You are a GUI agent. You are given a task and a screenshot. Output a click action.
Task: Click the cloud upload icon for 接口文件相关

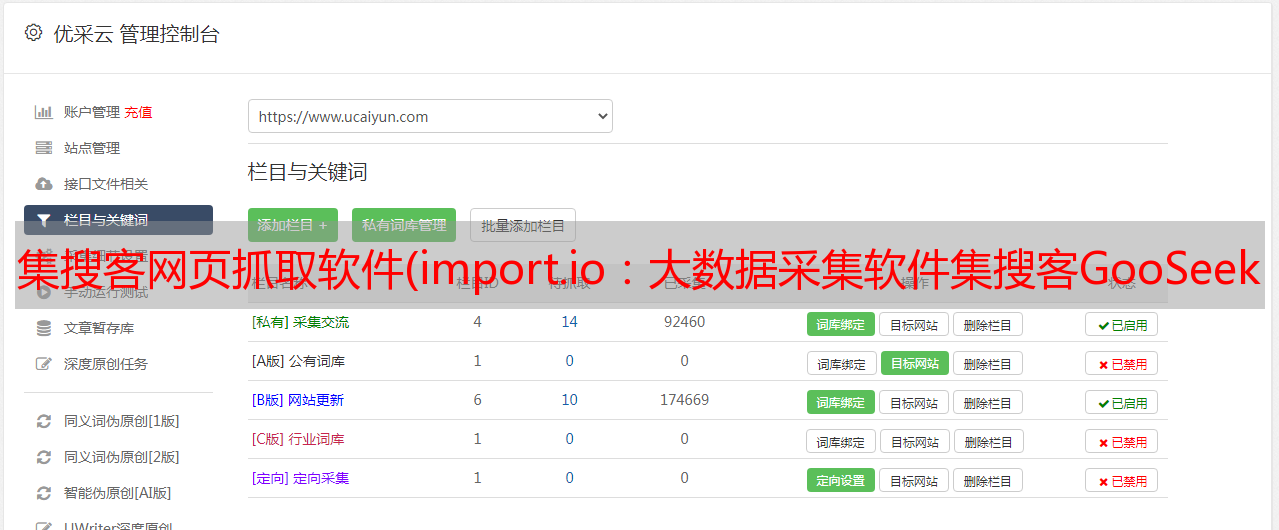tap(43, 184)
